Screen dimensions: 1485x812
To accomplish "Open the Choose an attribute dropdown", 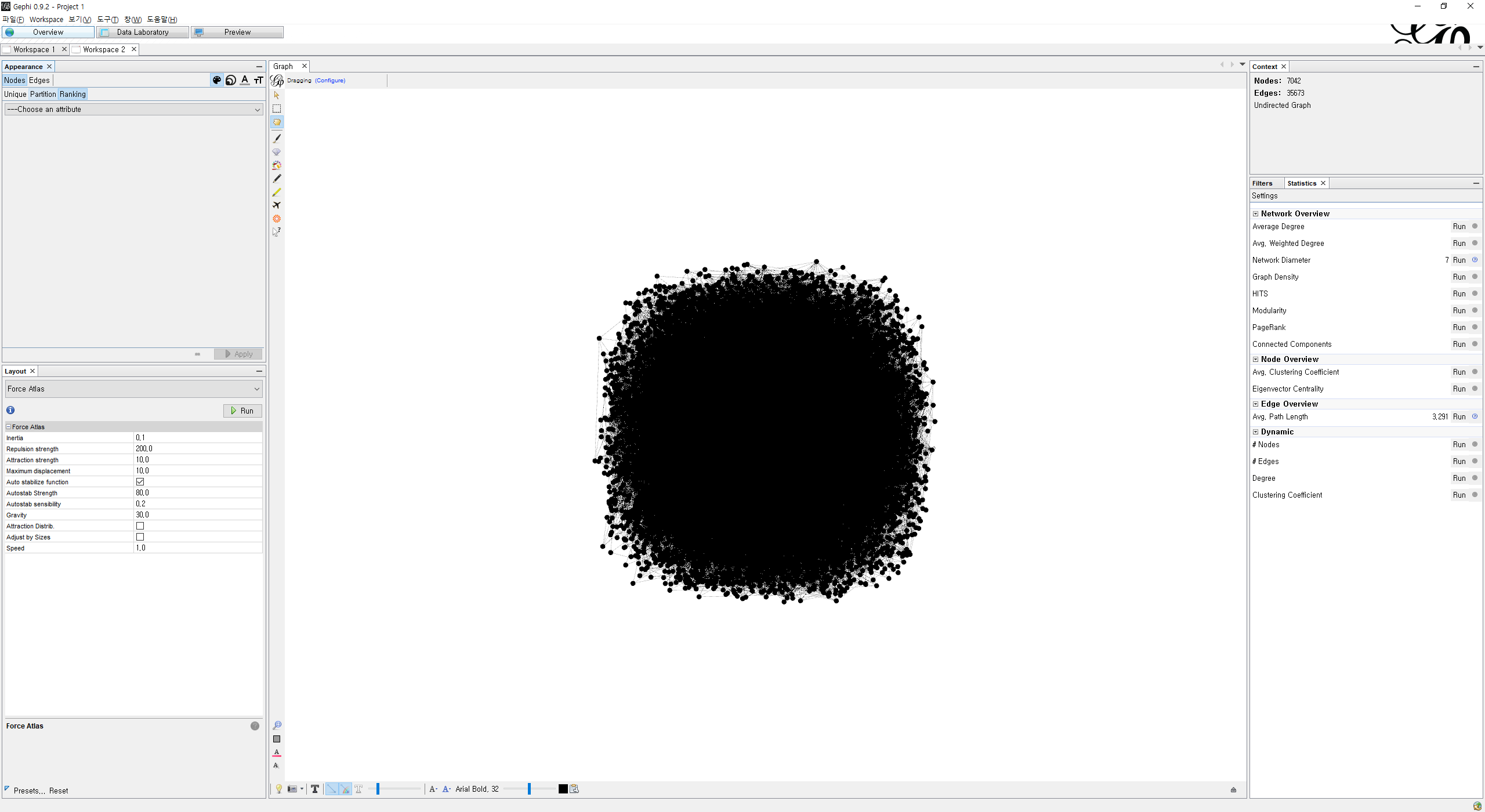I will pyautogui.click(x=133, y=109).
